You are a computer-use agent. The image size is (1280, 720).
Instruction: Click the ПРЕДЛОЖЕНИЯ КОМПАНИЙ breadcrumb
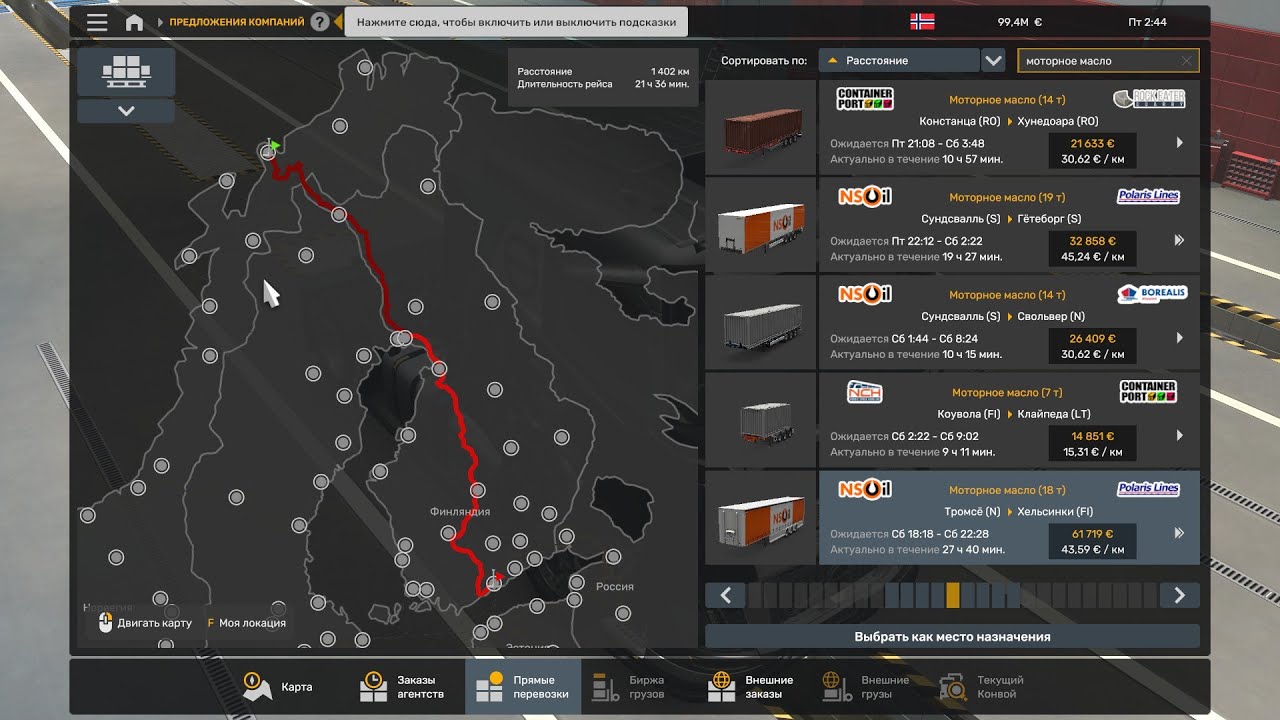(236, 22)
